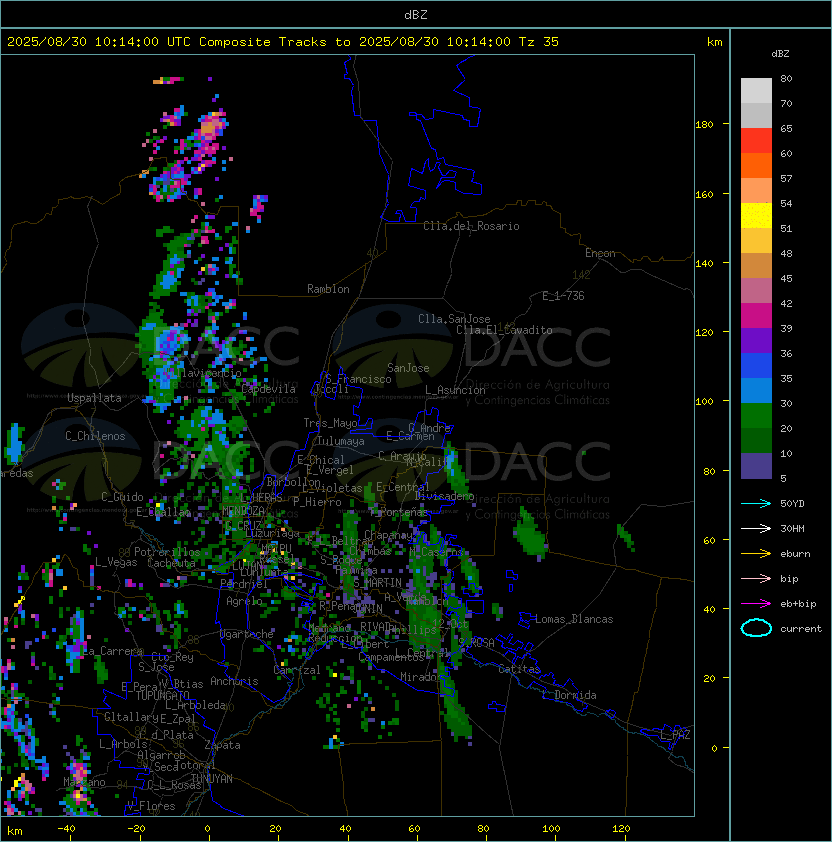Click the 'Catitas' map label

click(x=519, y=669)
